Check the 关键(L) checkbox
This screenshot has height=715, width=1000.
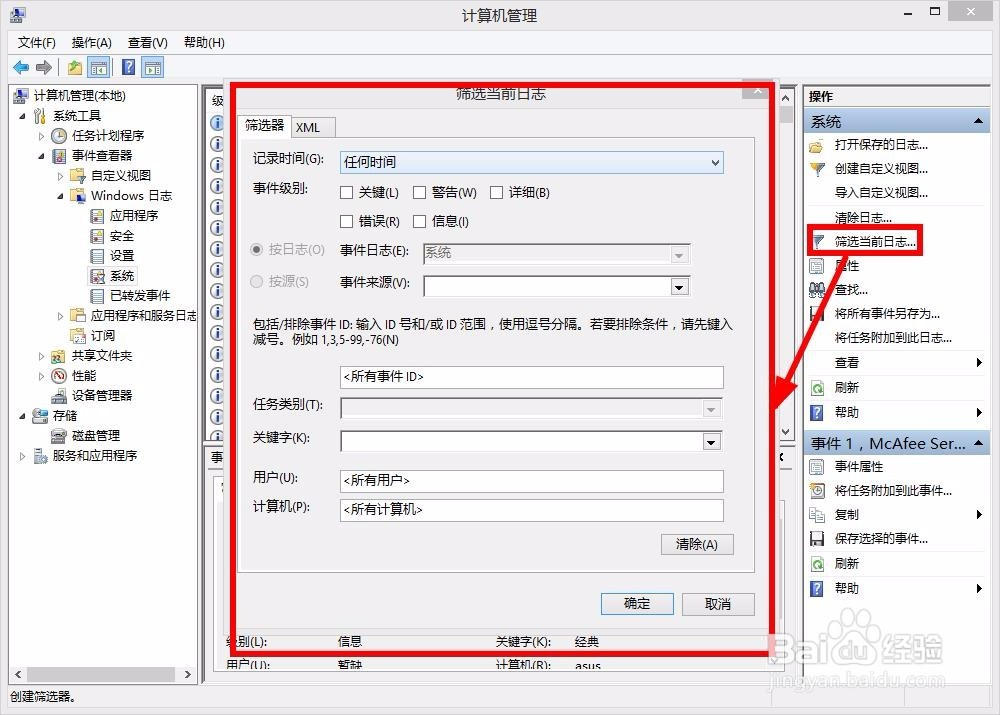coord(346,193)
